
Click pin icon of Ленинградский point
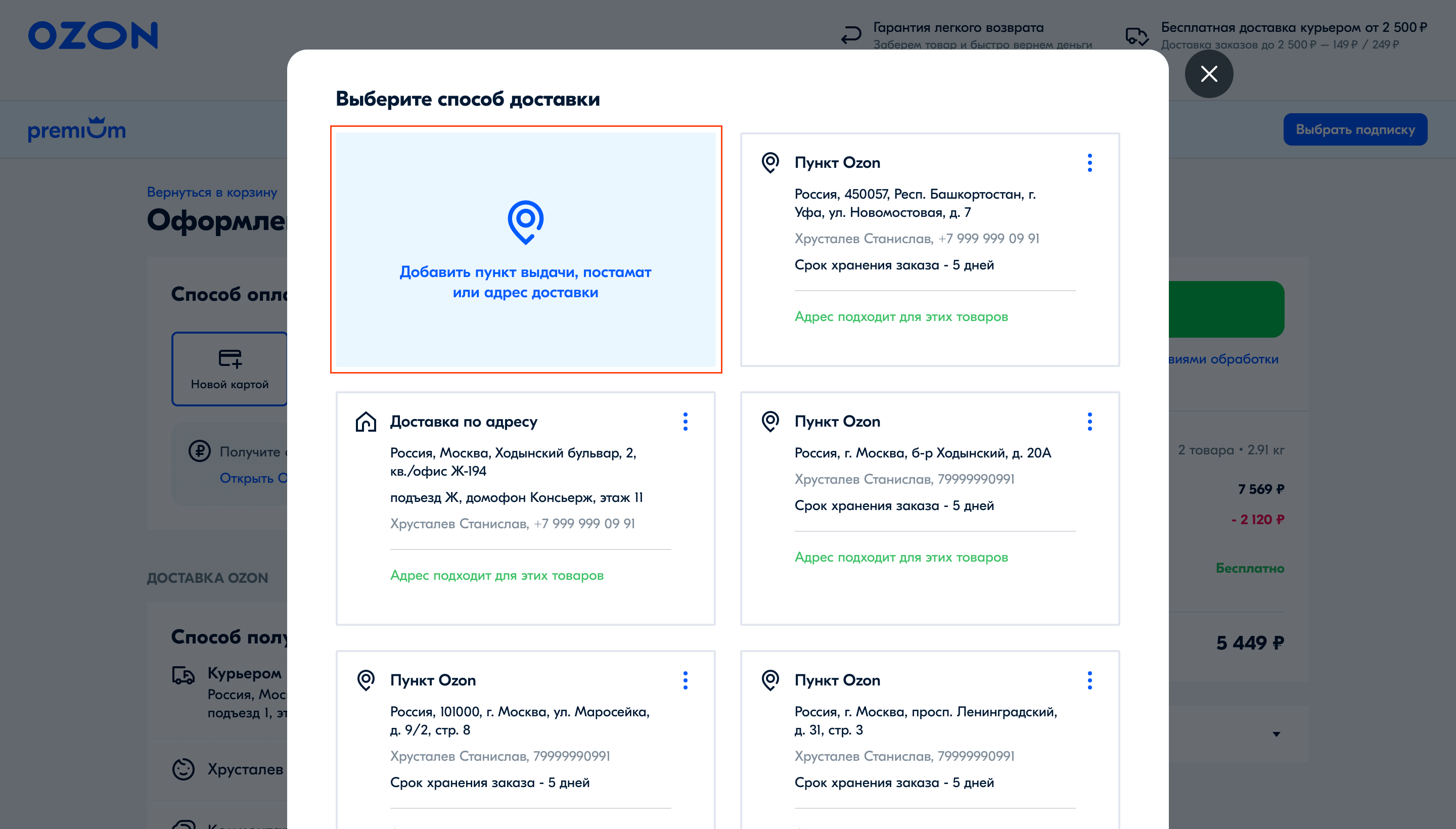coord(770,680)
